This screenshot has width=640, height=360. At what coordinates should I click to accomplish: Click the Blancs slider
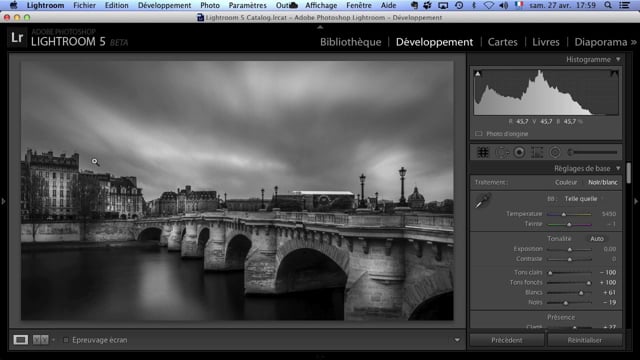click(x=569, y=293)
